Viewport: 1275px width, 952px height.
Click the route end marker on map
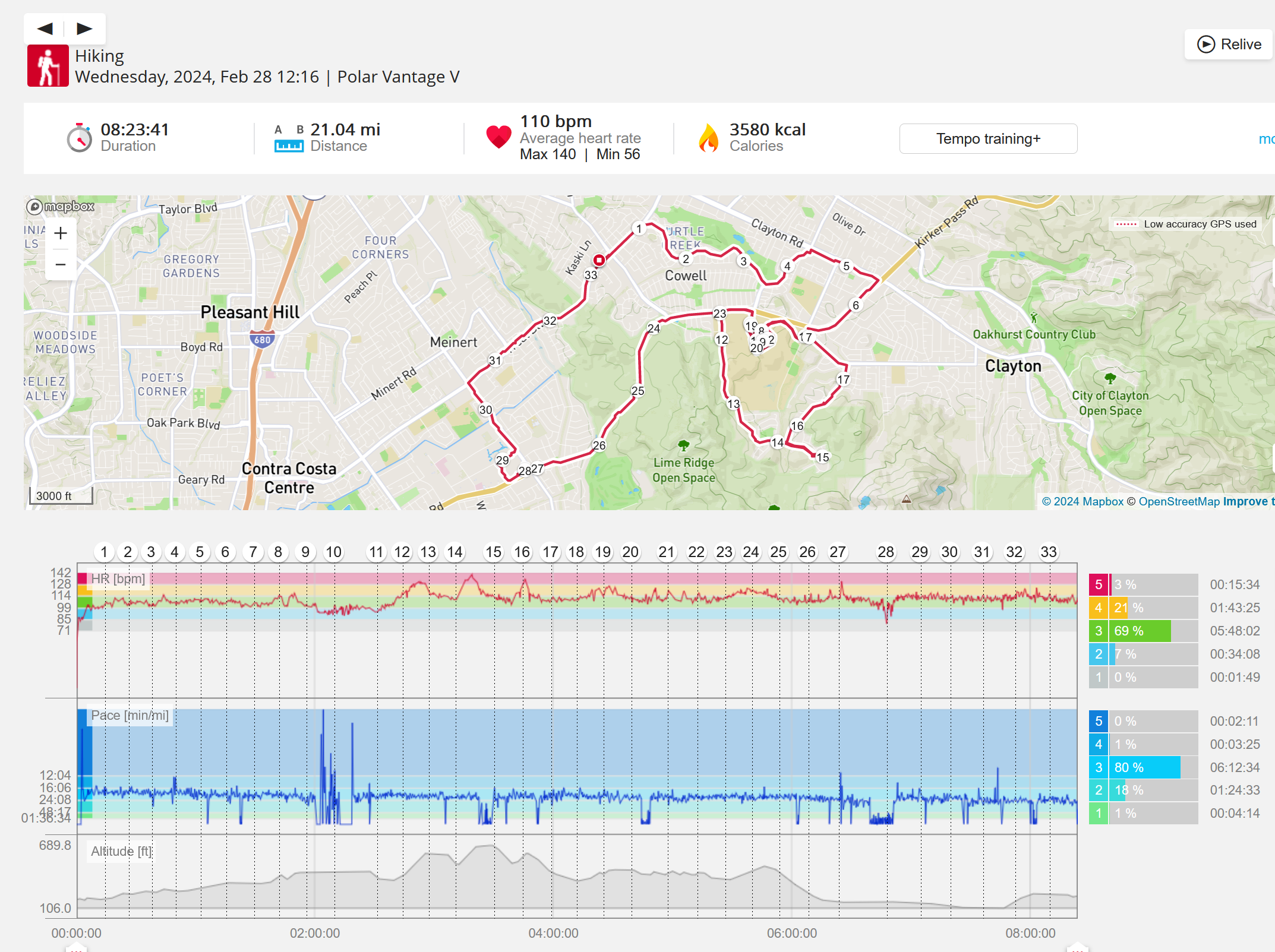599,260
